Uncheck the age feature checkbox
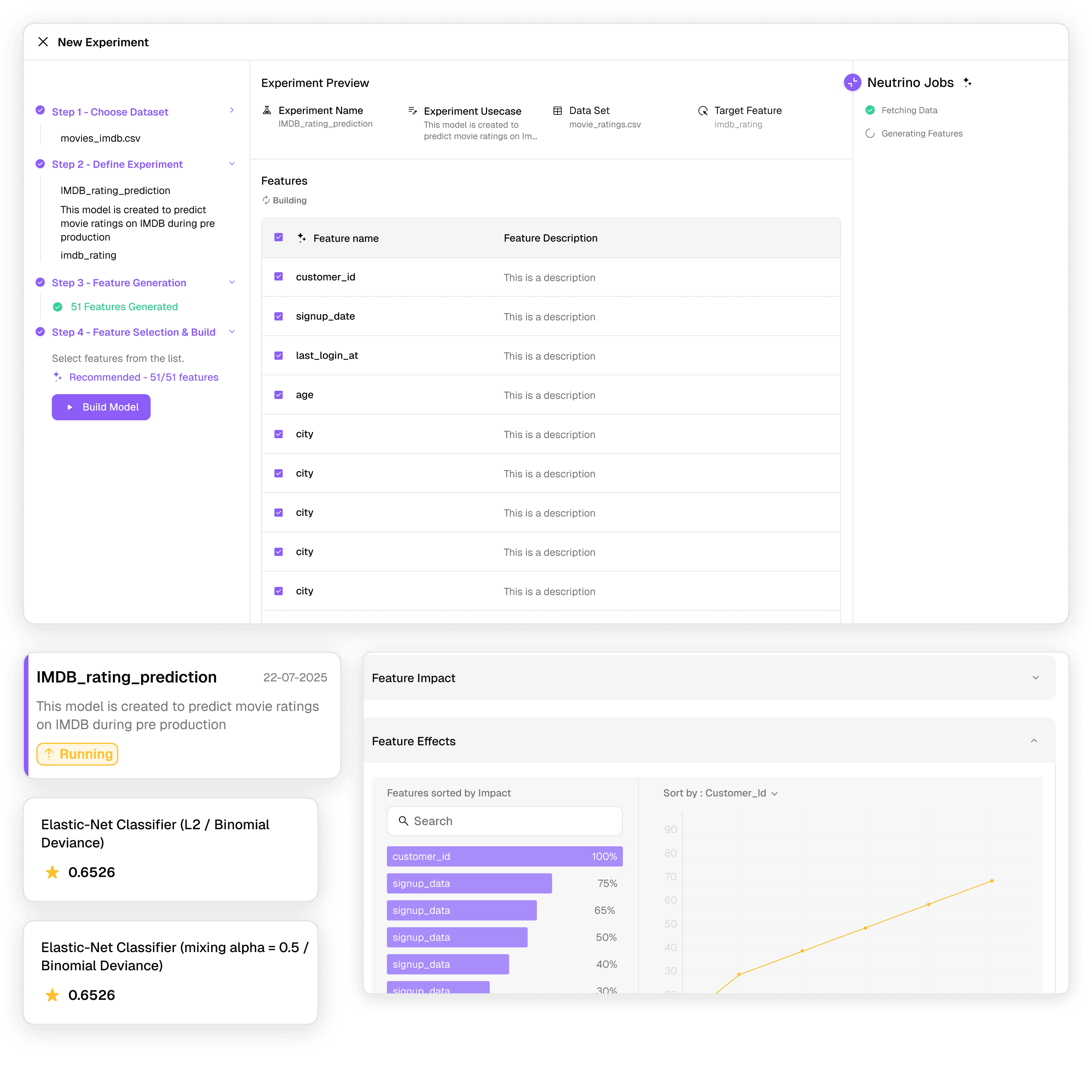1092x1092 pixels. 279,395
